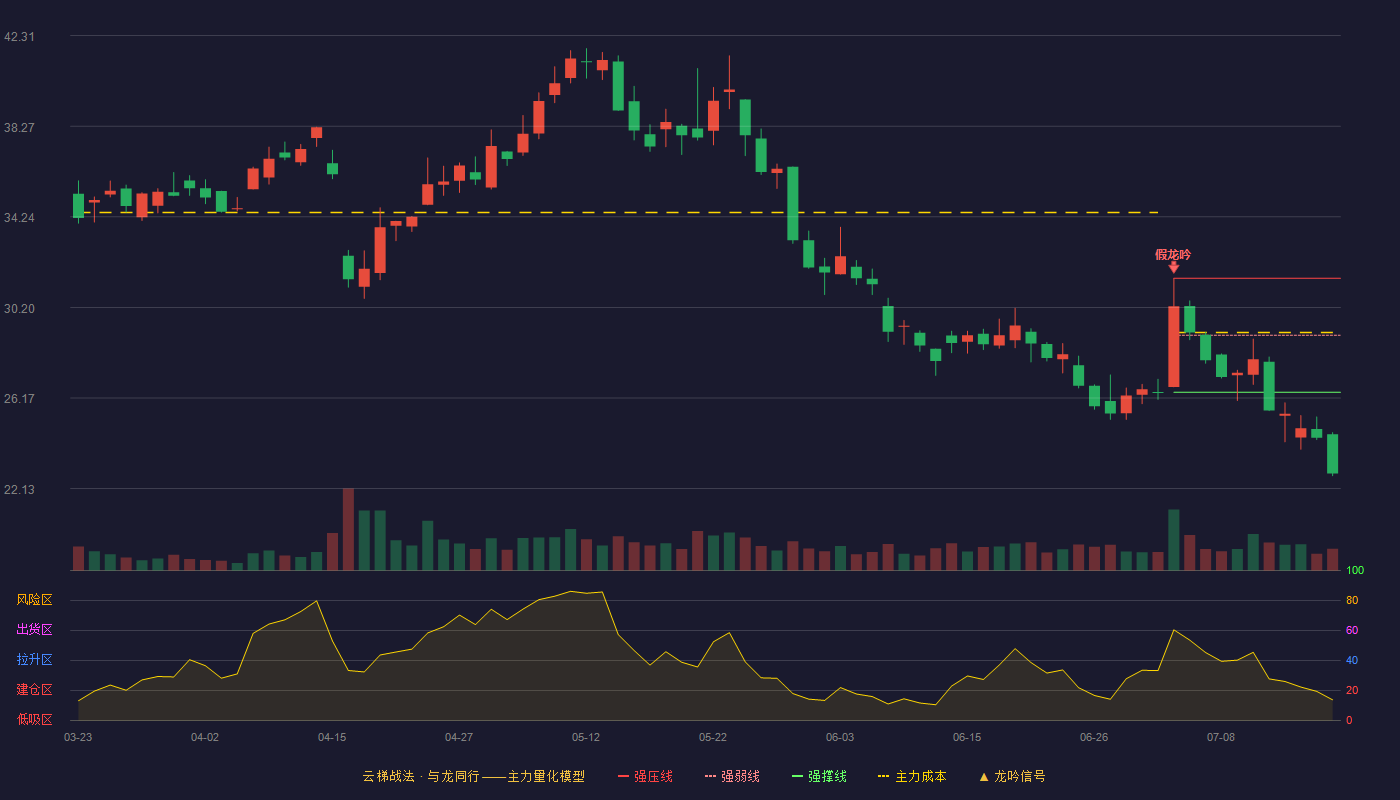Viewport: 1400px width, 800px height.
Task: Click the 假龙吟 signal label
Action: click(1173, 255)
